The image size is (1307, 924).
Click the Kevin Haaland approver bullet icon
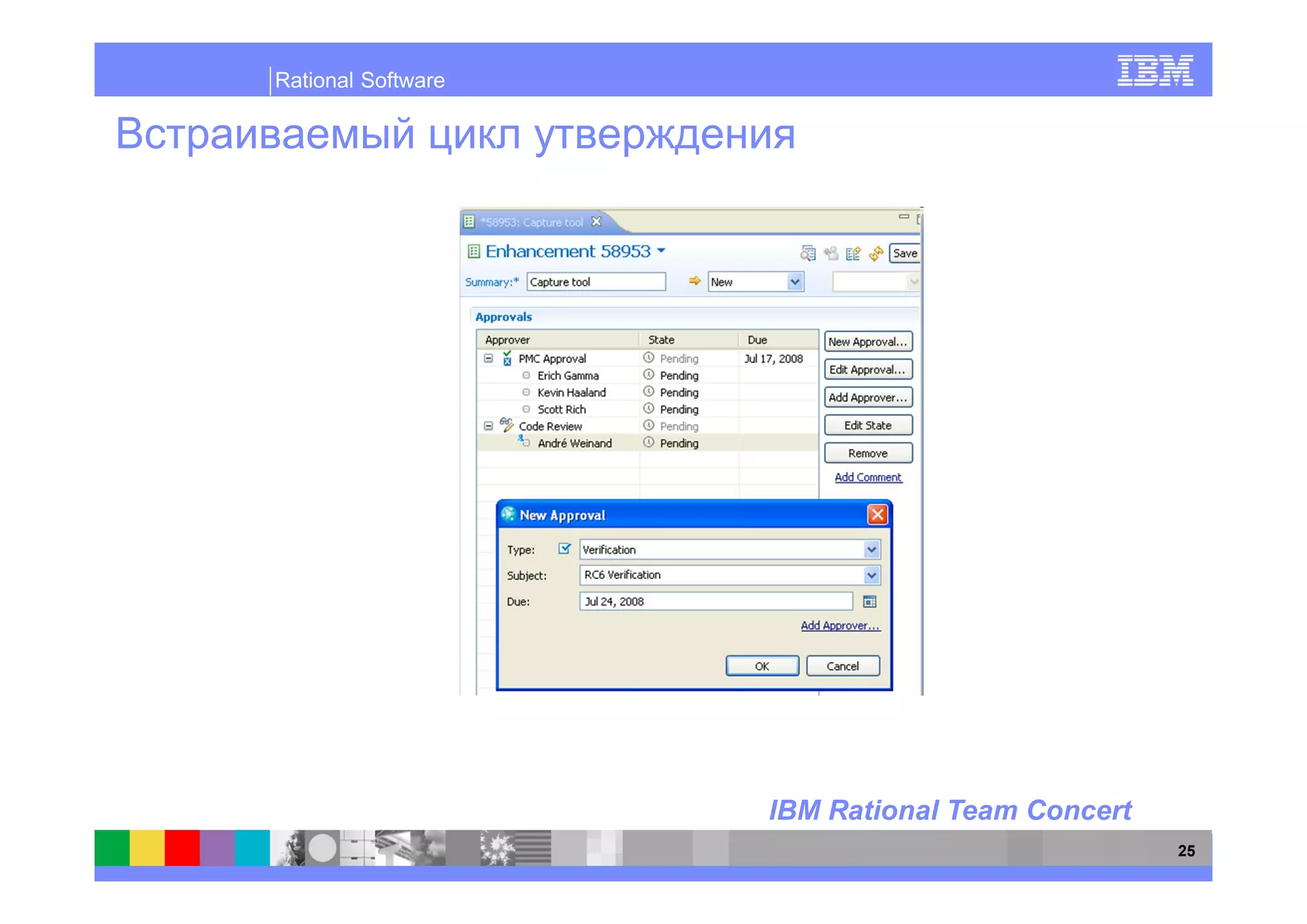pyautogui.click(x=526, y=392)
